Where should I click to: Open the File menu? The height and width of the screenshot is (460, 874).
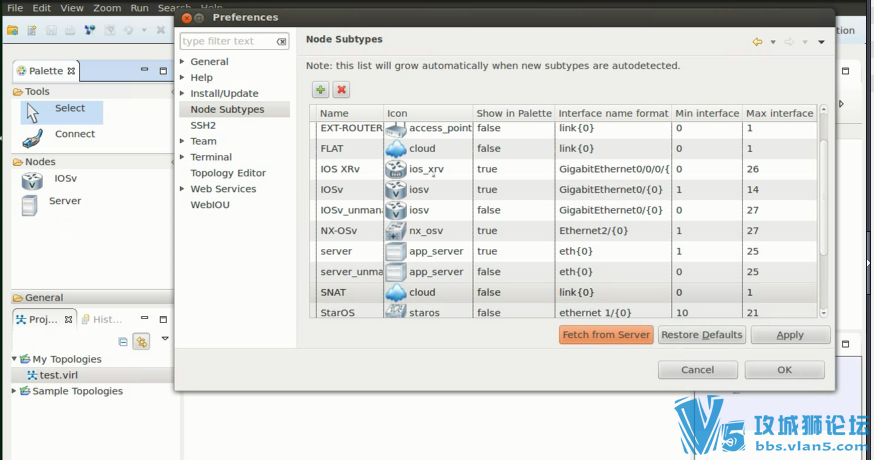(15, 8)
